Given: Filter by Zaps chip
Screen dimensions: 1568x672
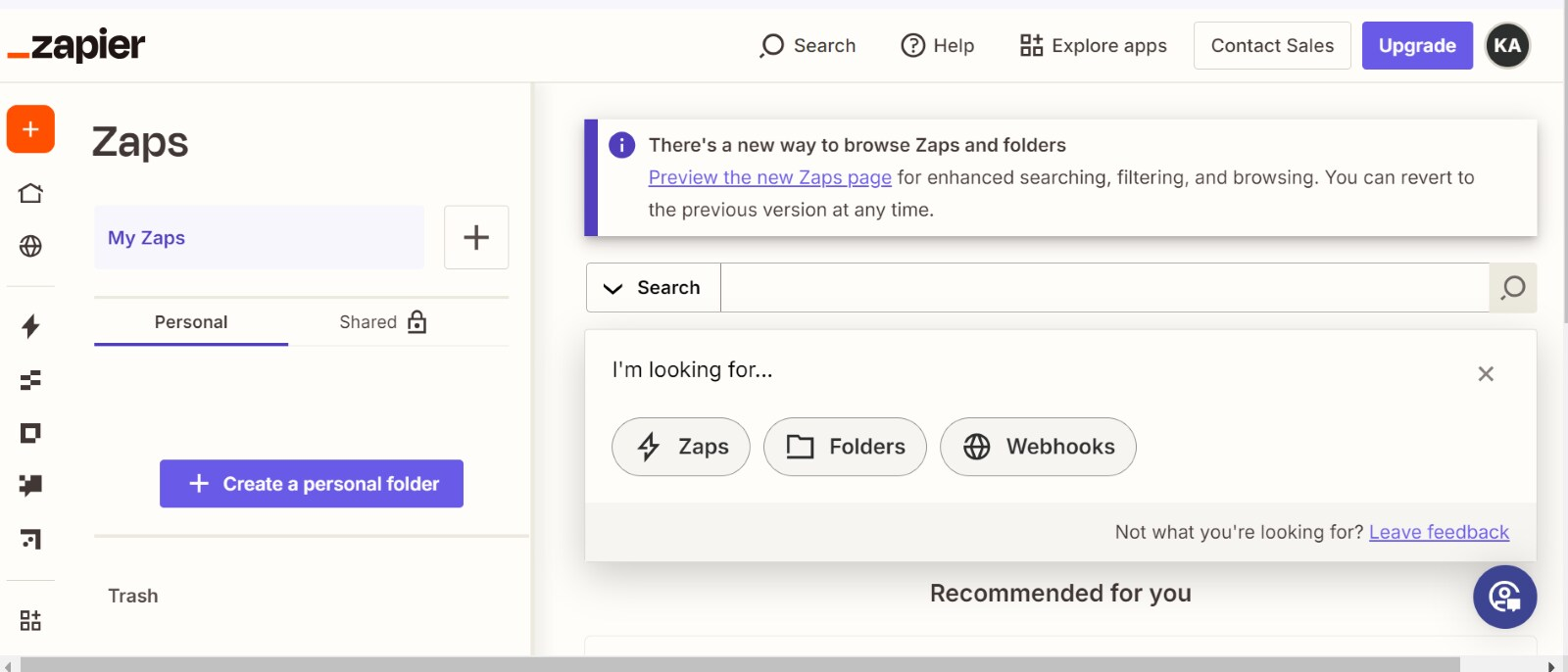Looking at the screenshot, I should point(681,447).
